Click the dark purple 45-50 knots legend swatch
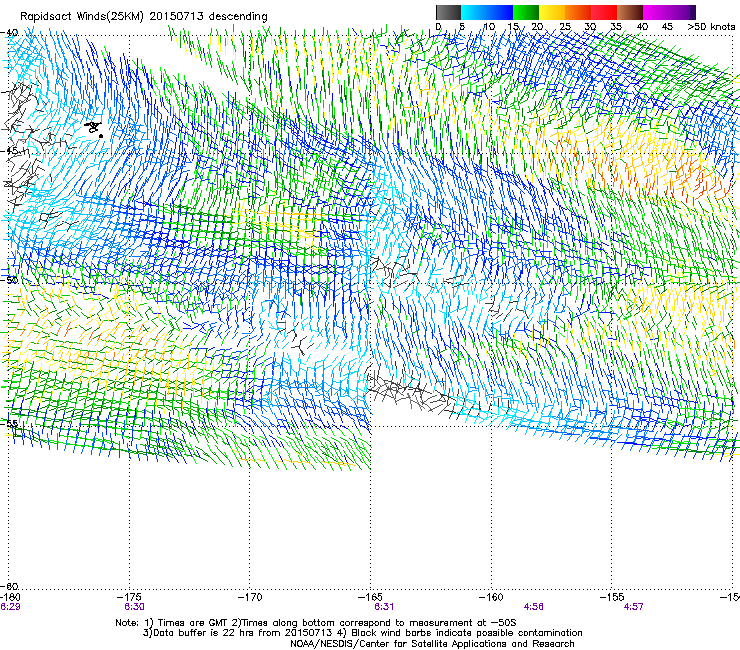Screen dimensions: 740x650 click(x=682, y=12)
